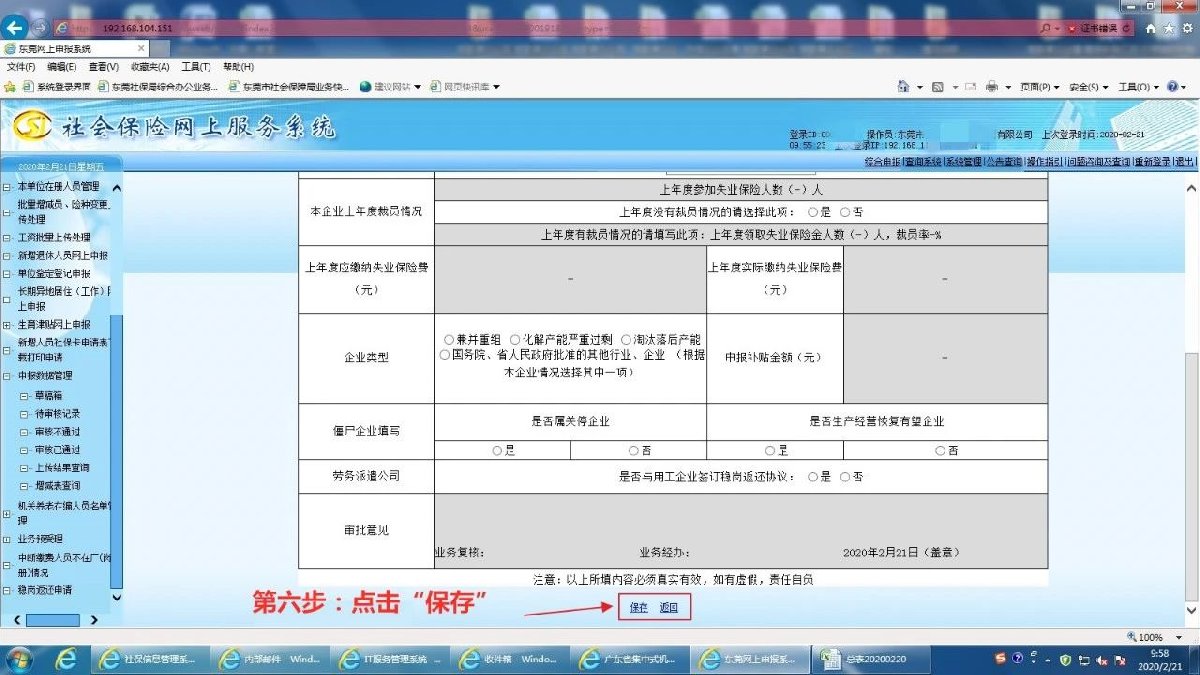Select 是 radio for 是否属关停企业

click(497, 451)
